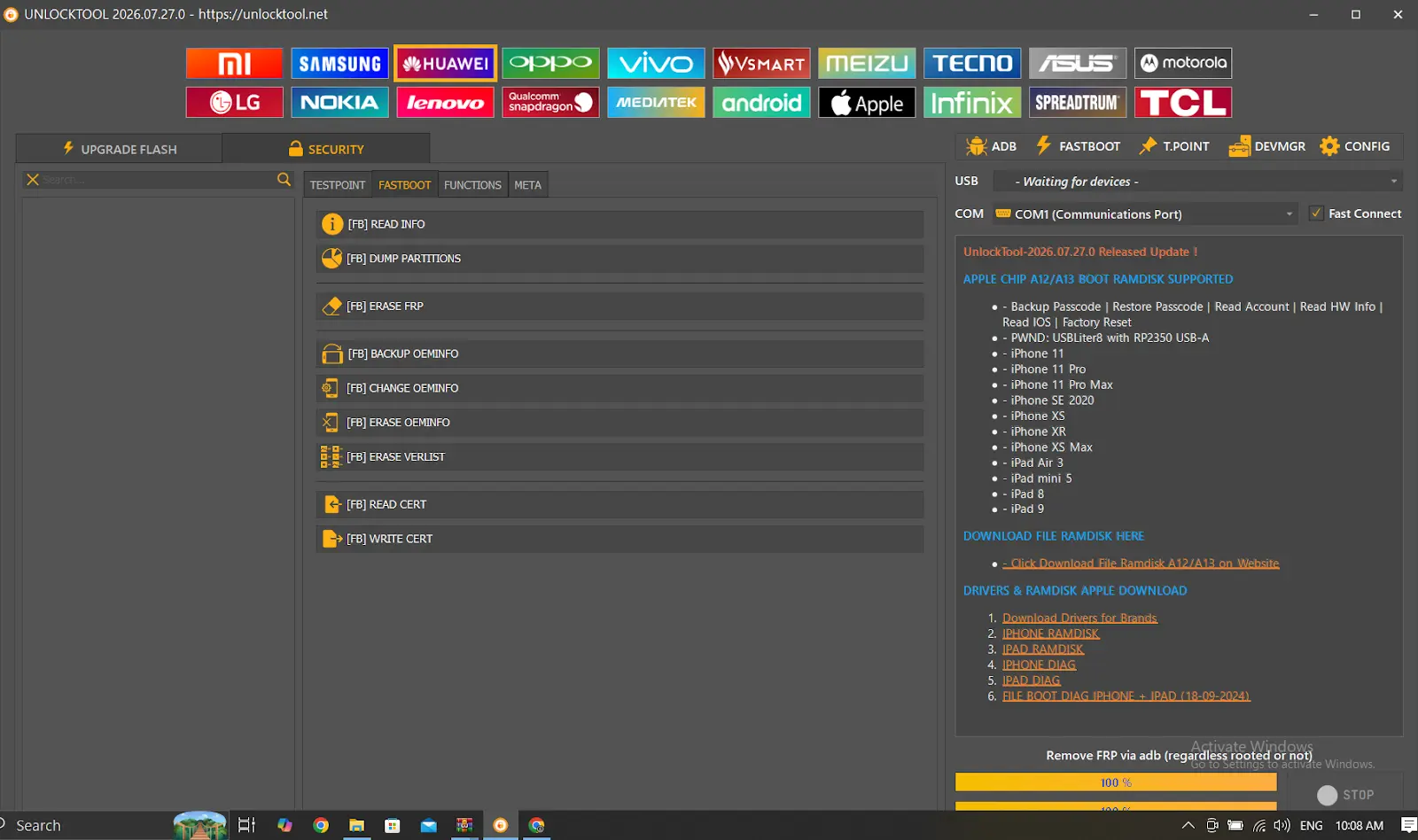
Task: Pick the Vivo brand tile
Action: click(x=656, y=63)
